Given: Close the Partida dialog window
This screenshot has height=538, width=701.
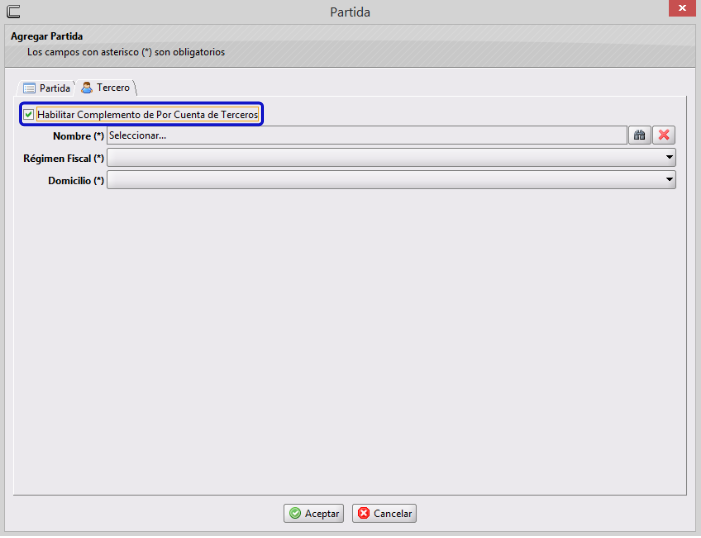Looking at the screenshot, I should click(682, 8).
